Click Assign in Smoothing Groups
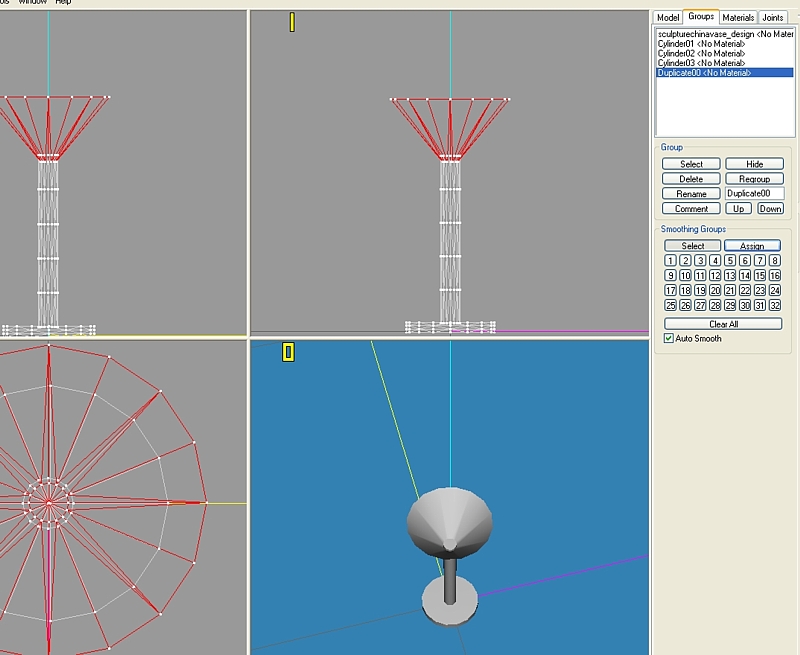This screenshot has height=655, width=800. 752,246
